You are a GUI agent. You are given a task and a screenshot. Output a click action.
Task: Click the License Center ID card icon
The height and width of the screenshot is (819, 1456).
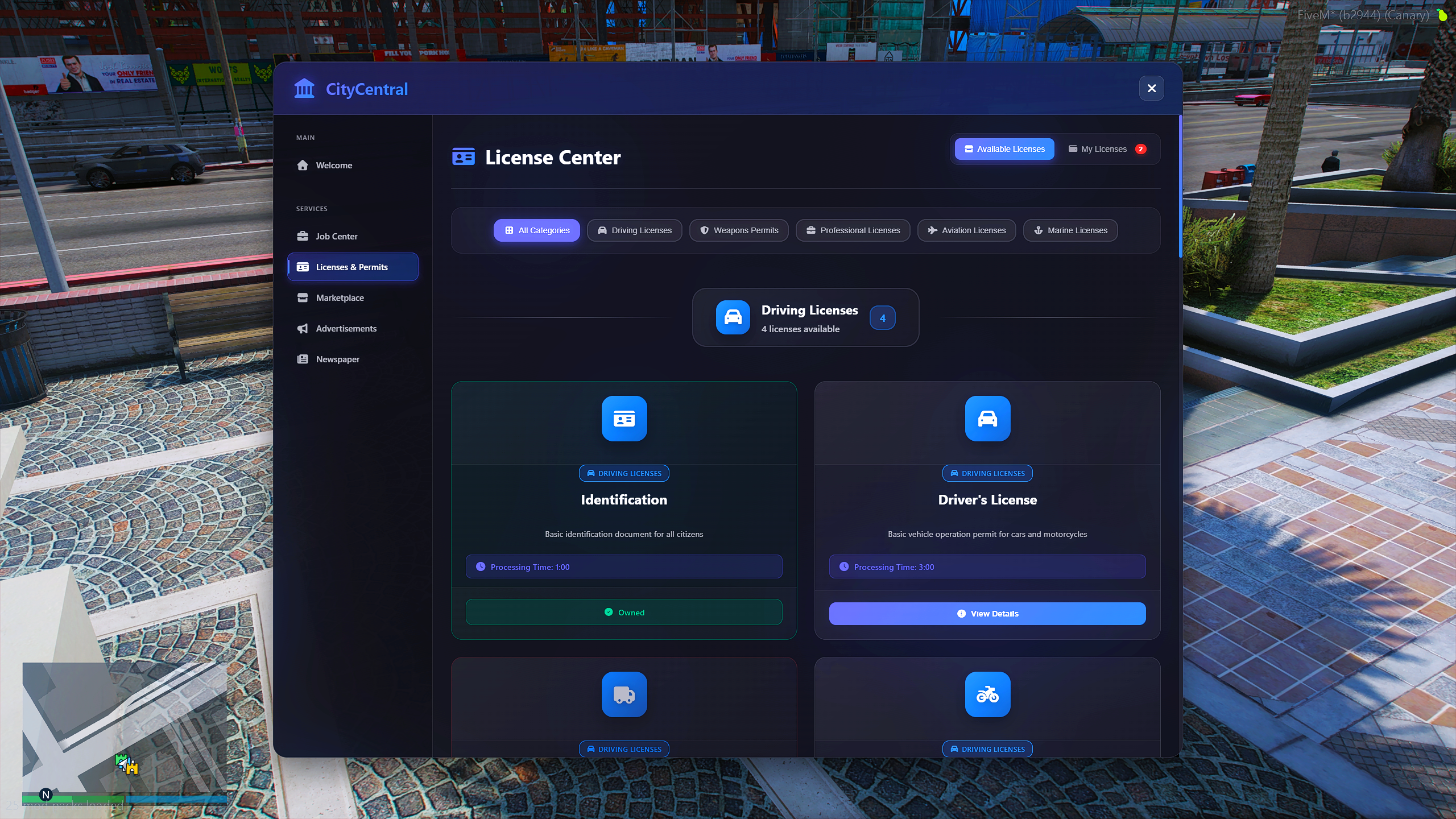click(x=463, y=156)
